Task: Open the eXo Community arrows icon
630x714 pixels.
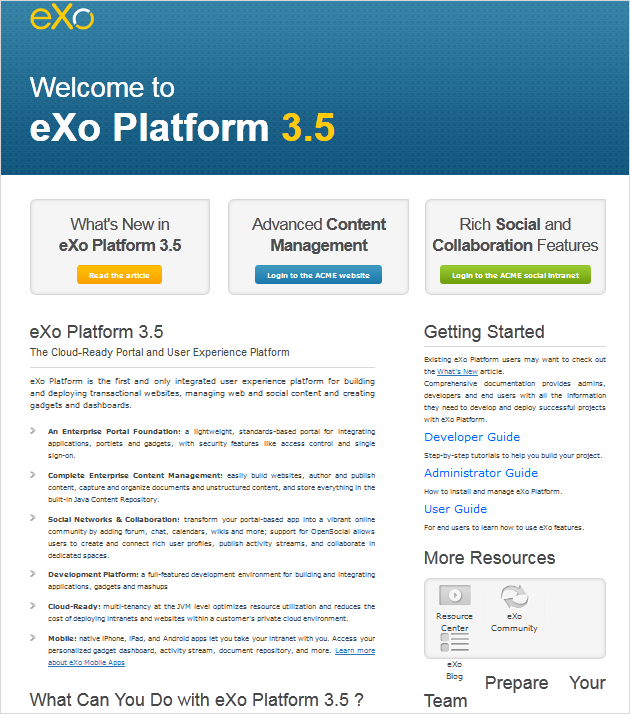Action: click(x=514, y=596)
